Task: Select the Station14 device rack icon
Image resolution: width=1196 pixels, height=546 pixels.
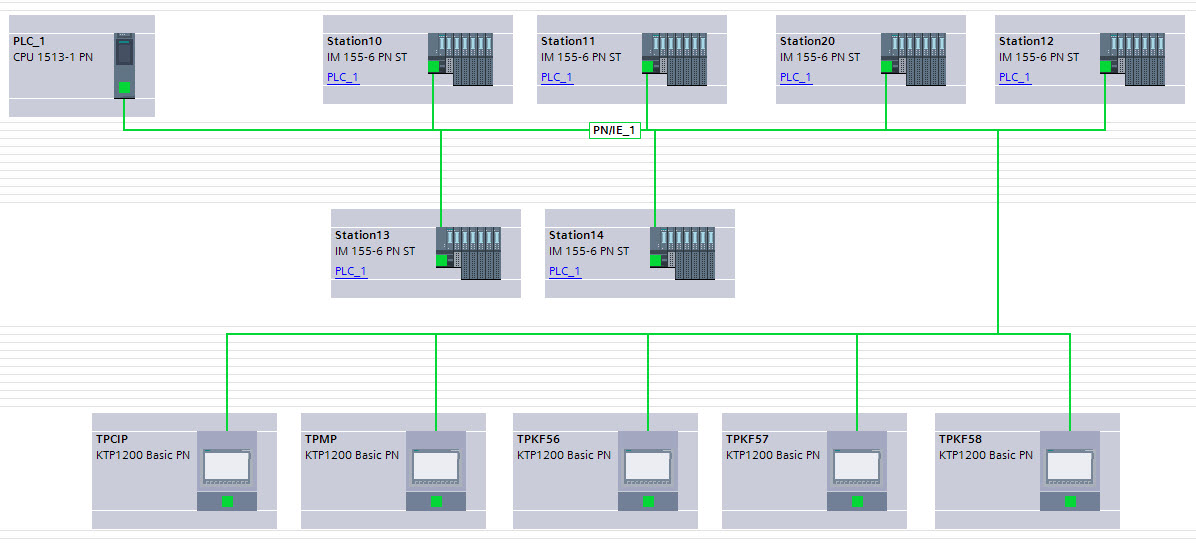Action: pyautogui.click(x=683, y=253)
